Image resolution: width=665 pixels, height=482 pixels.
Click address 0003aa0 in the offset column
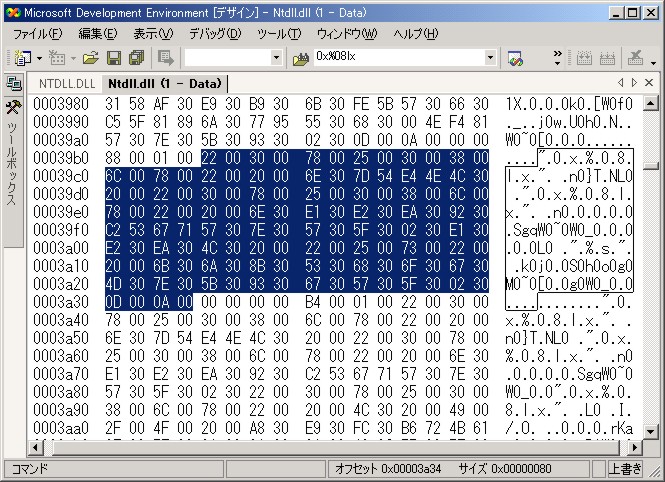61,428
